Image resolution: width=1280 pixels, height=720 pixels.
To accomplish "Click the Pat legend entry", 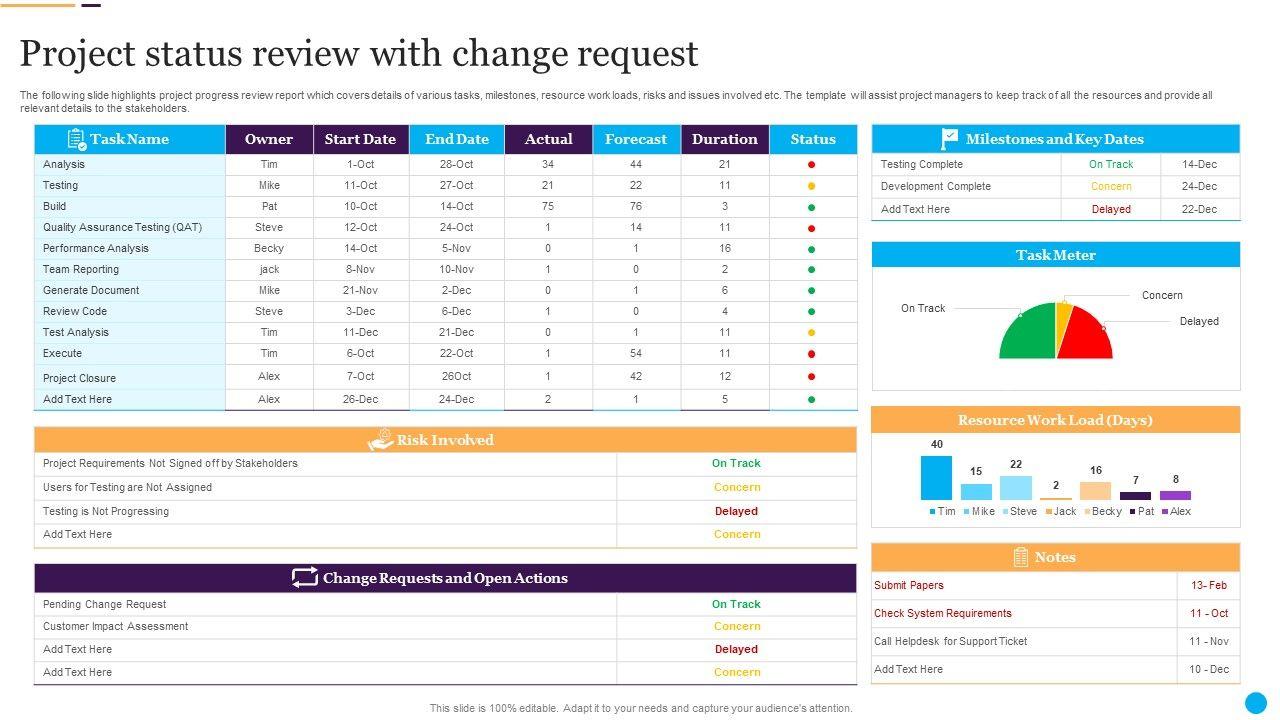I will click(x=1141, y=511).
